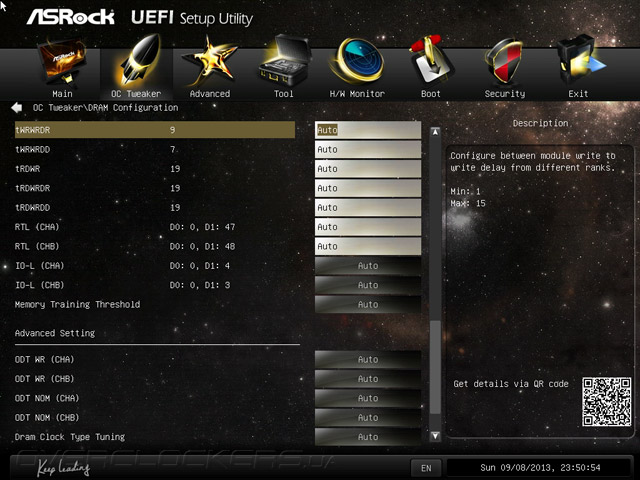The height and width of the screenshot is (480, 640).
Task: Go back using the white arrow icon
Action: tap(17, 108)
